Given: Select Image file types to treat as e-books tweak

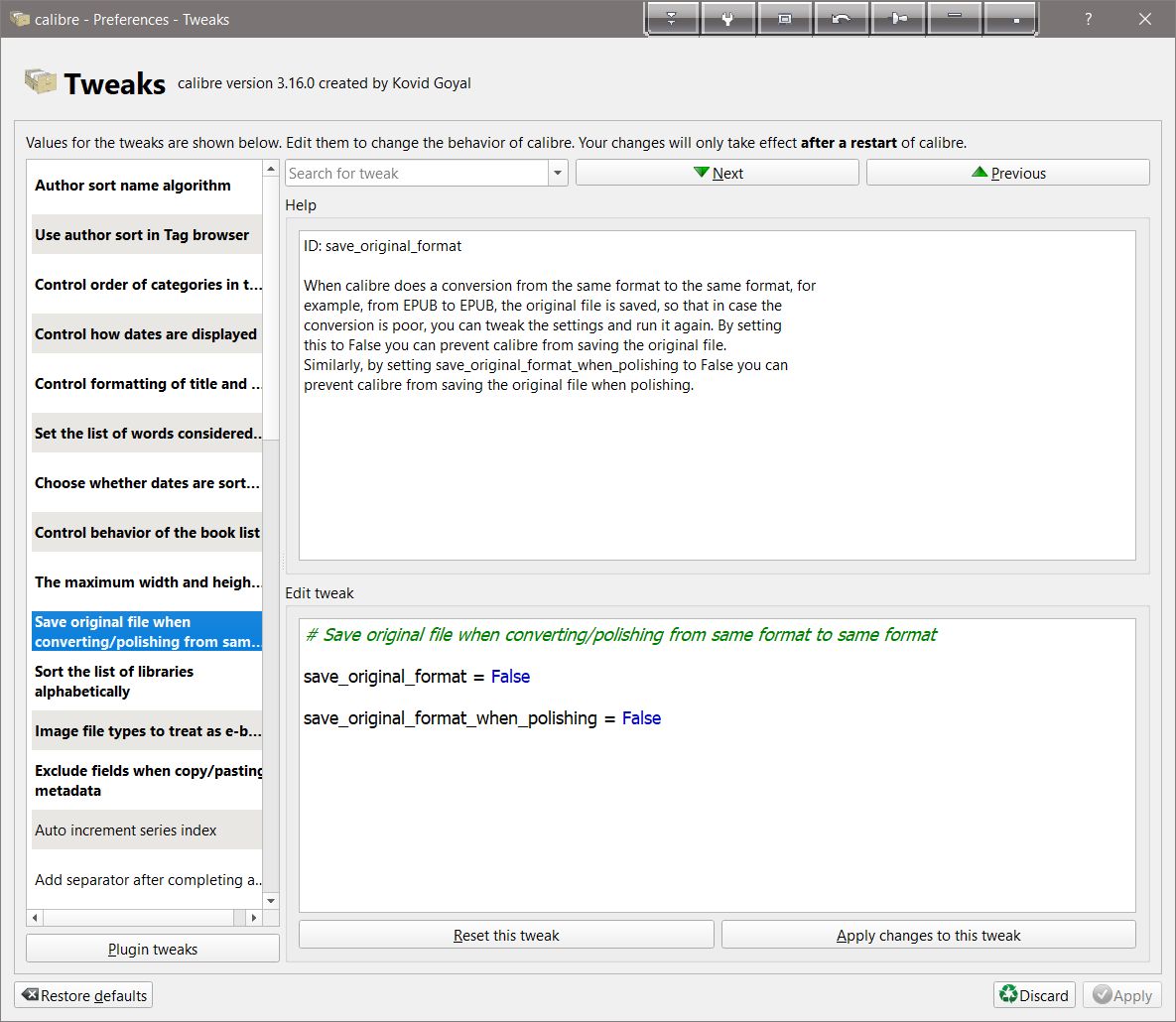Looking at the screenshot, I should coord(147,730).
